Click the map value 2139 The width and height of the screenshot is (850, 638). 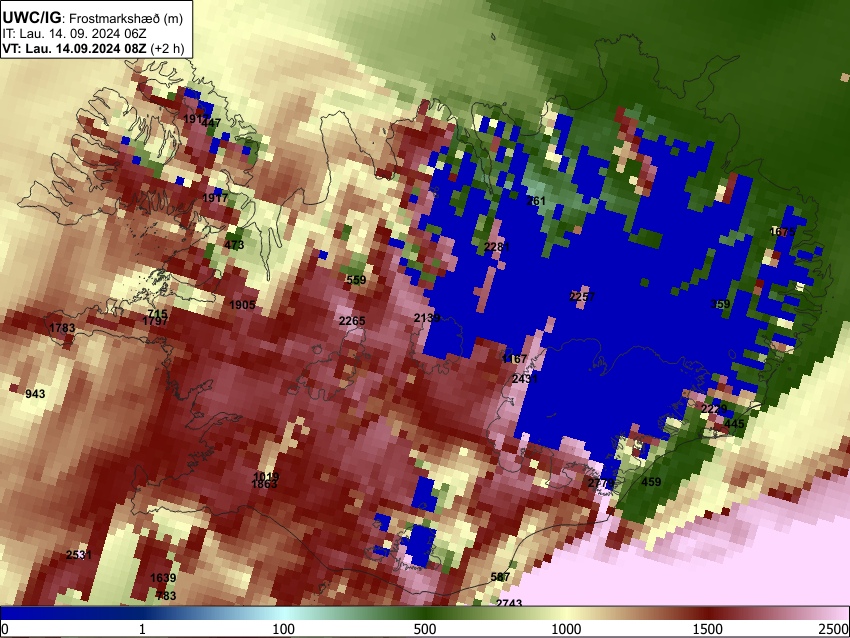coord(427,318)
